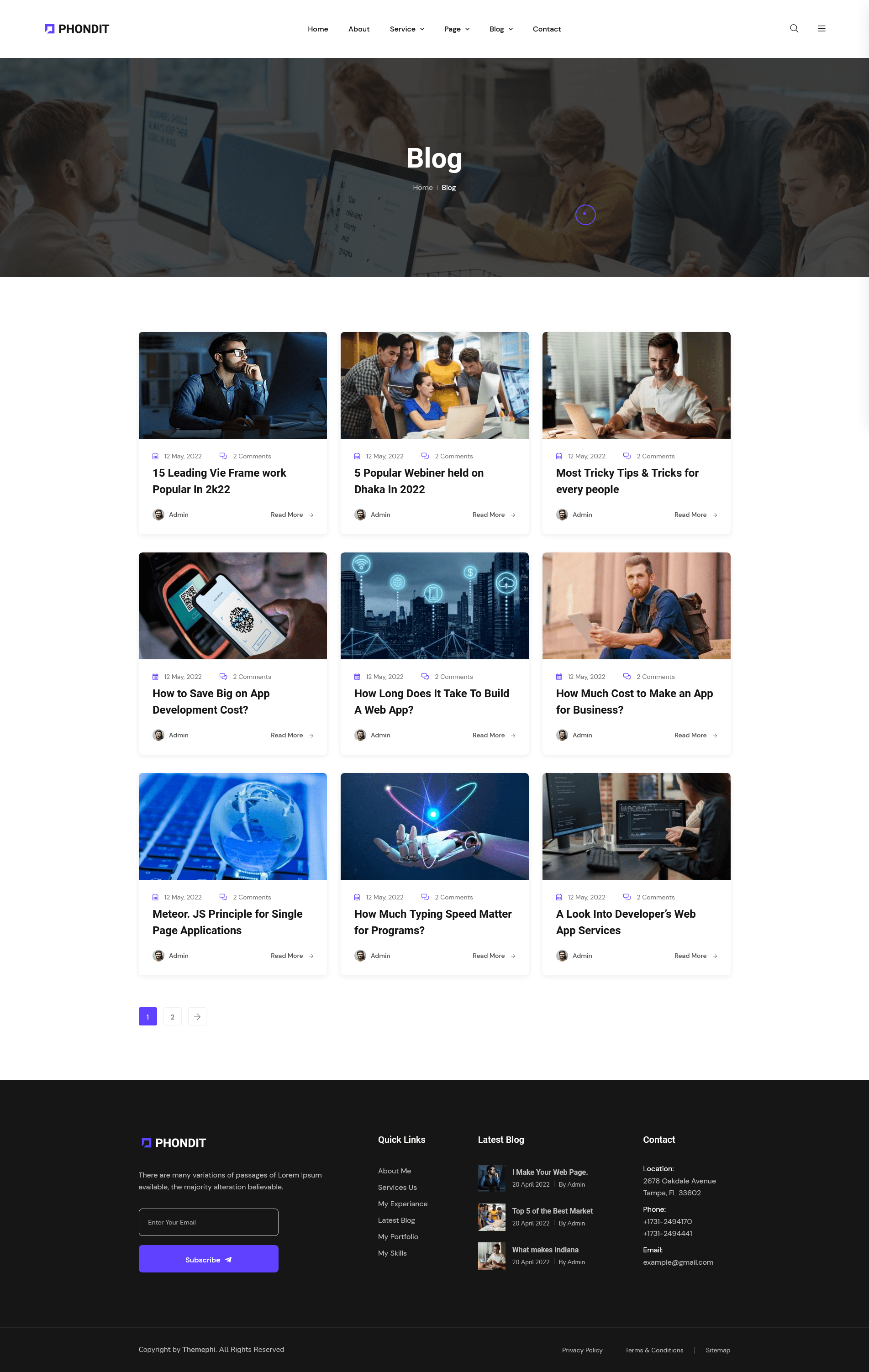Open Sitemap link in footer
Viewport: 869px width, 1372px height.
(717, 1350)
